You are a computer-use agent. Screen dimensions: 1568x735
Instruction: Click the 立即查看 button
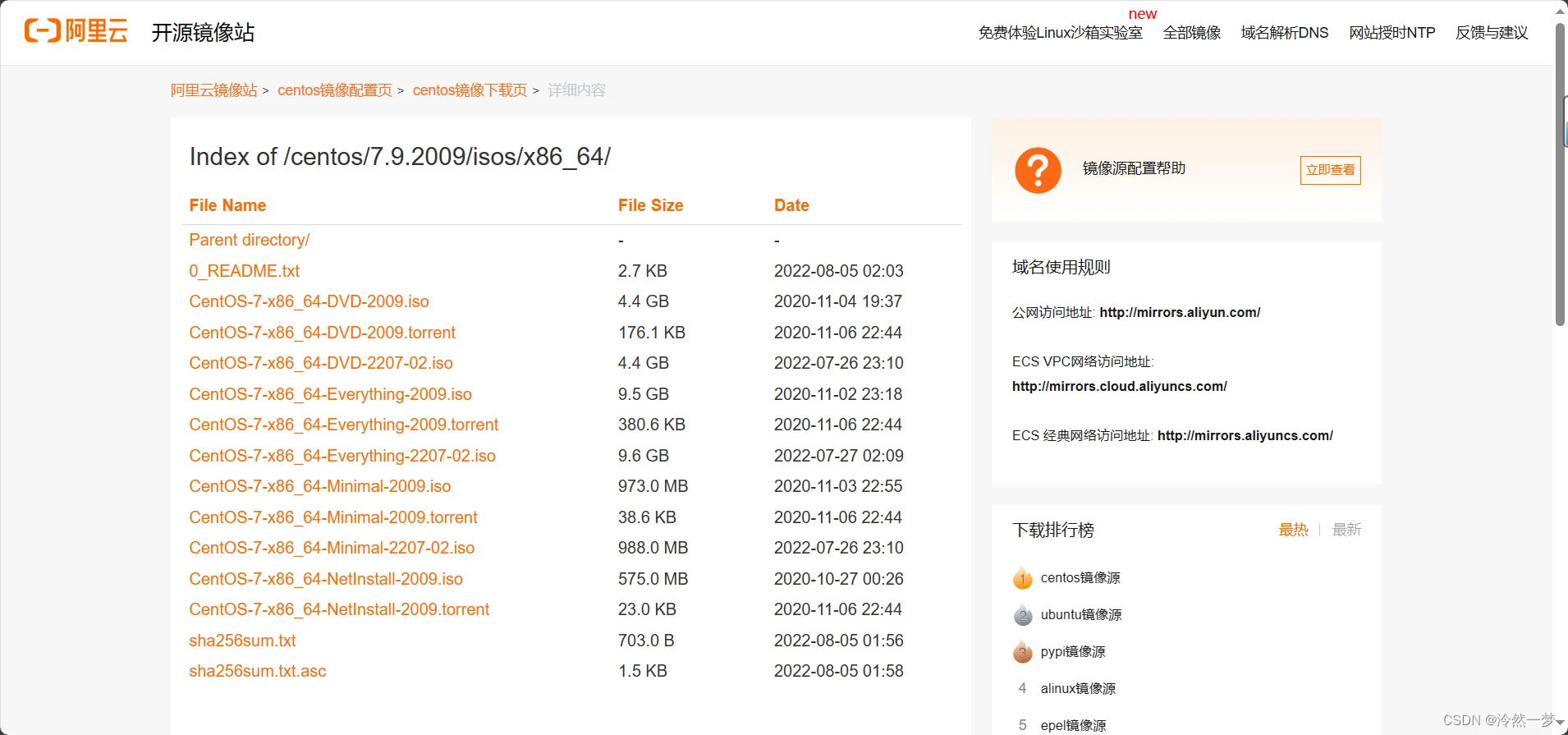1330,170
